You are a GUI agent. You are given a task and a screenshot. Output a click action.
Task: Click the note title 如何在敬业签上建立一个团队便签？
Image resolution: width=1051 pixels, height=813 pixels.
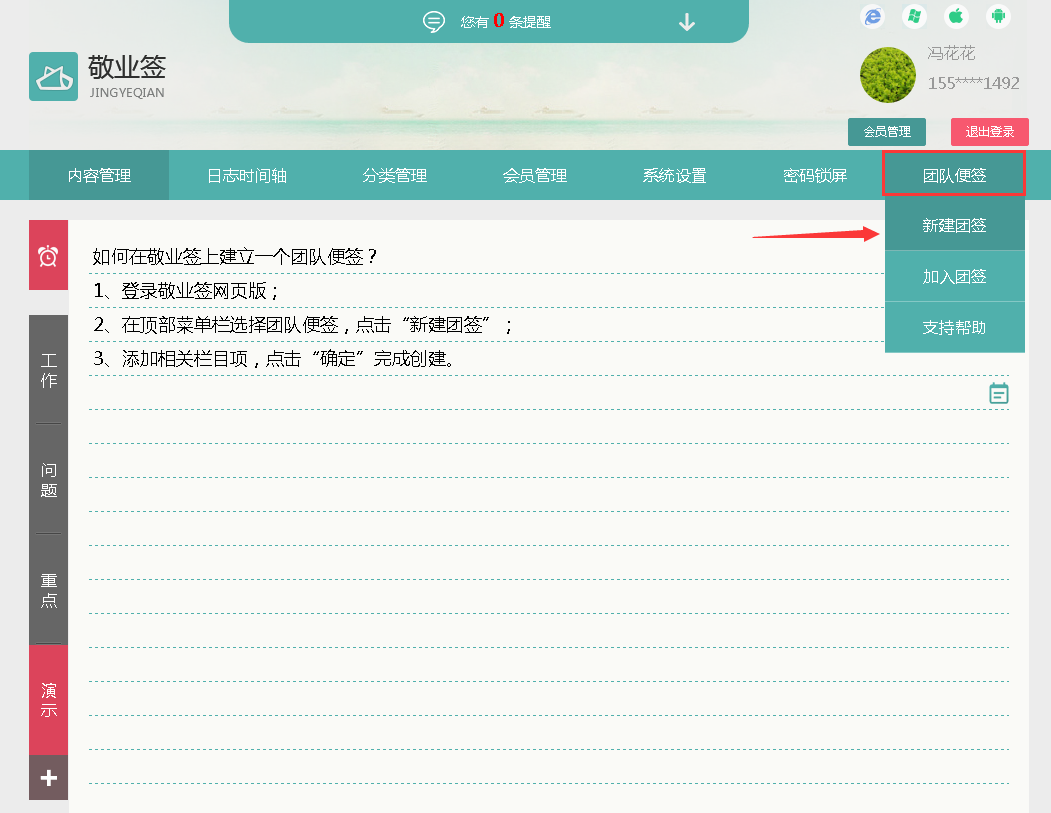click(x=235, y=257)
